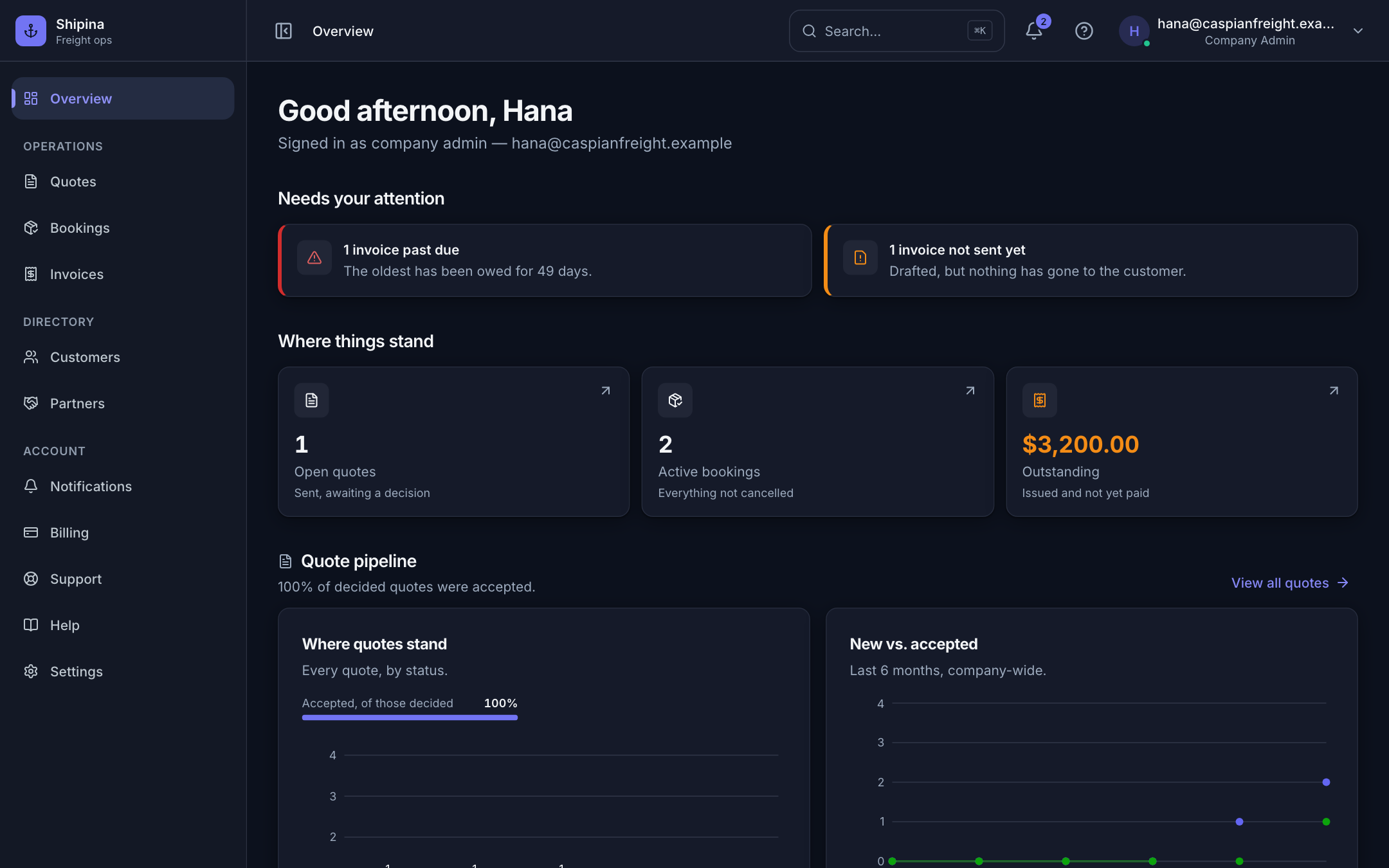Click the Support lifebuoy icon in sidebar
Image resolution: width=1389 pixels, height=868 pixels.
pos(31,579)
